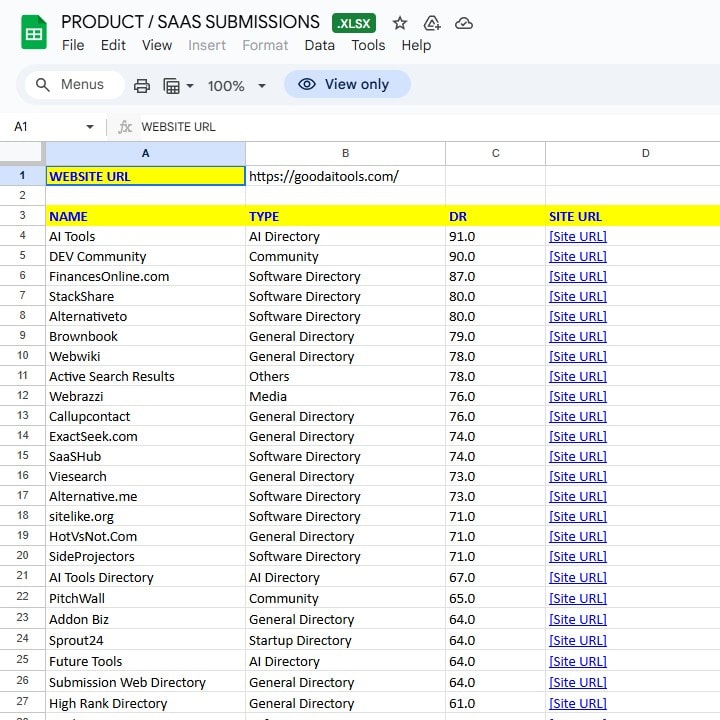This screenshot has width=720, height=720.
Task: Click the Menus search field
Action: [75, 85]
